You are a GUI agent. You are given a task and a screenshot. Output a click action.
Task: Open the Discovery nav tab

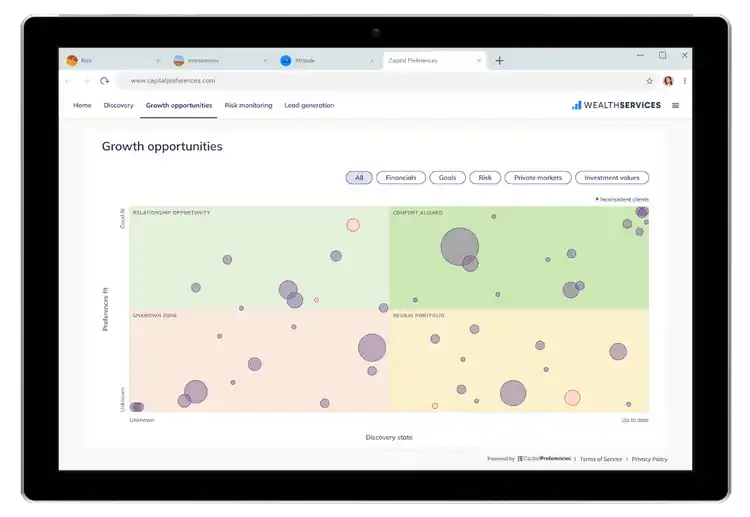point(118,105)
